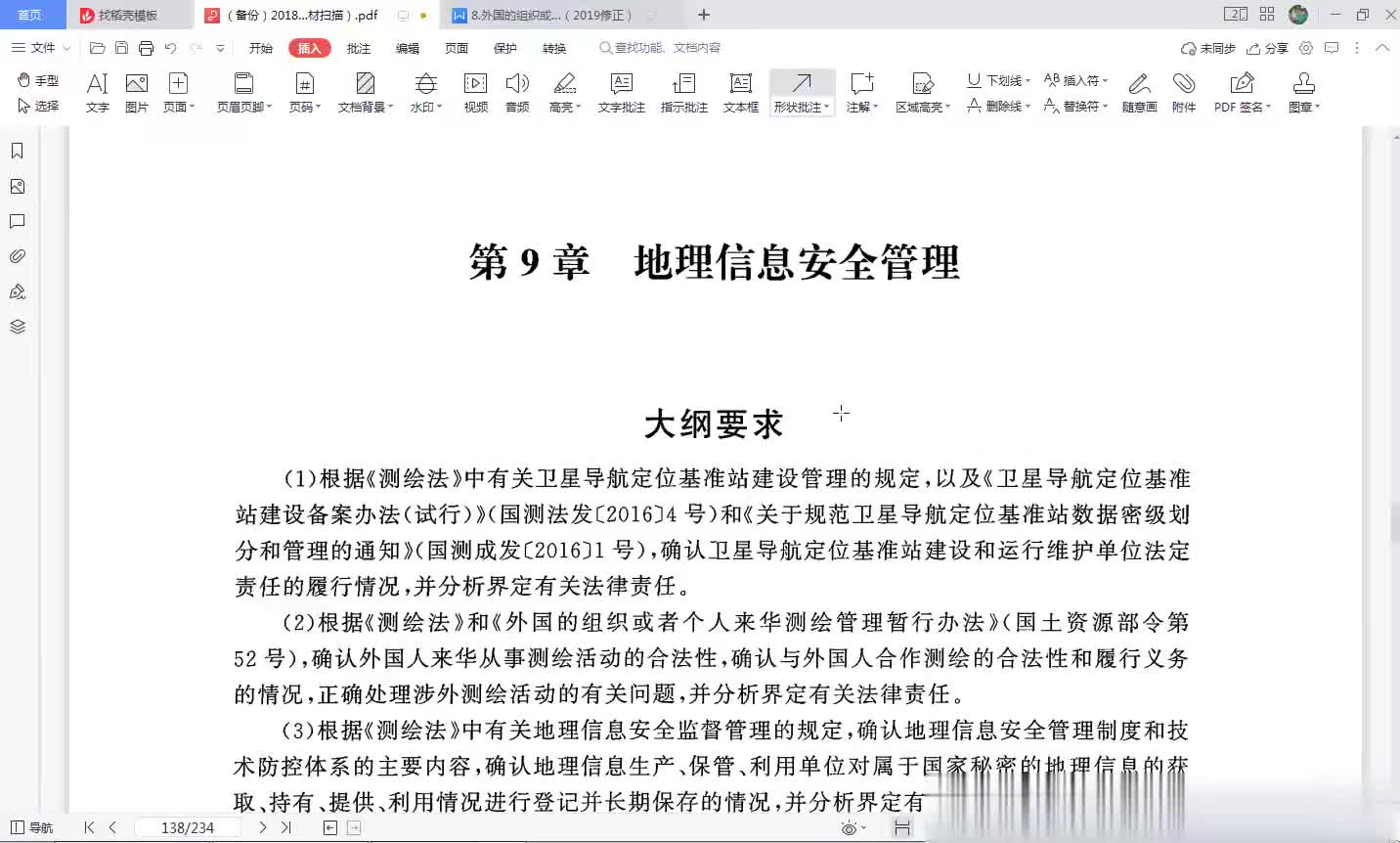The width and height of the screenshot is (1400, 843).
Task: Open the bookmark panel in left sidebar
Action: (x=17, y=151)
